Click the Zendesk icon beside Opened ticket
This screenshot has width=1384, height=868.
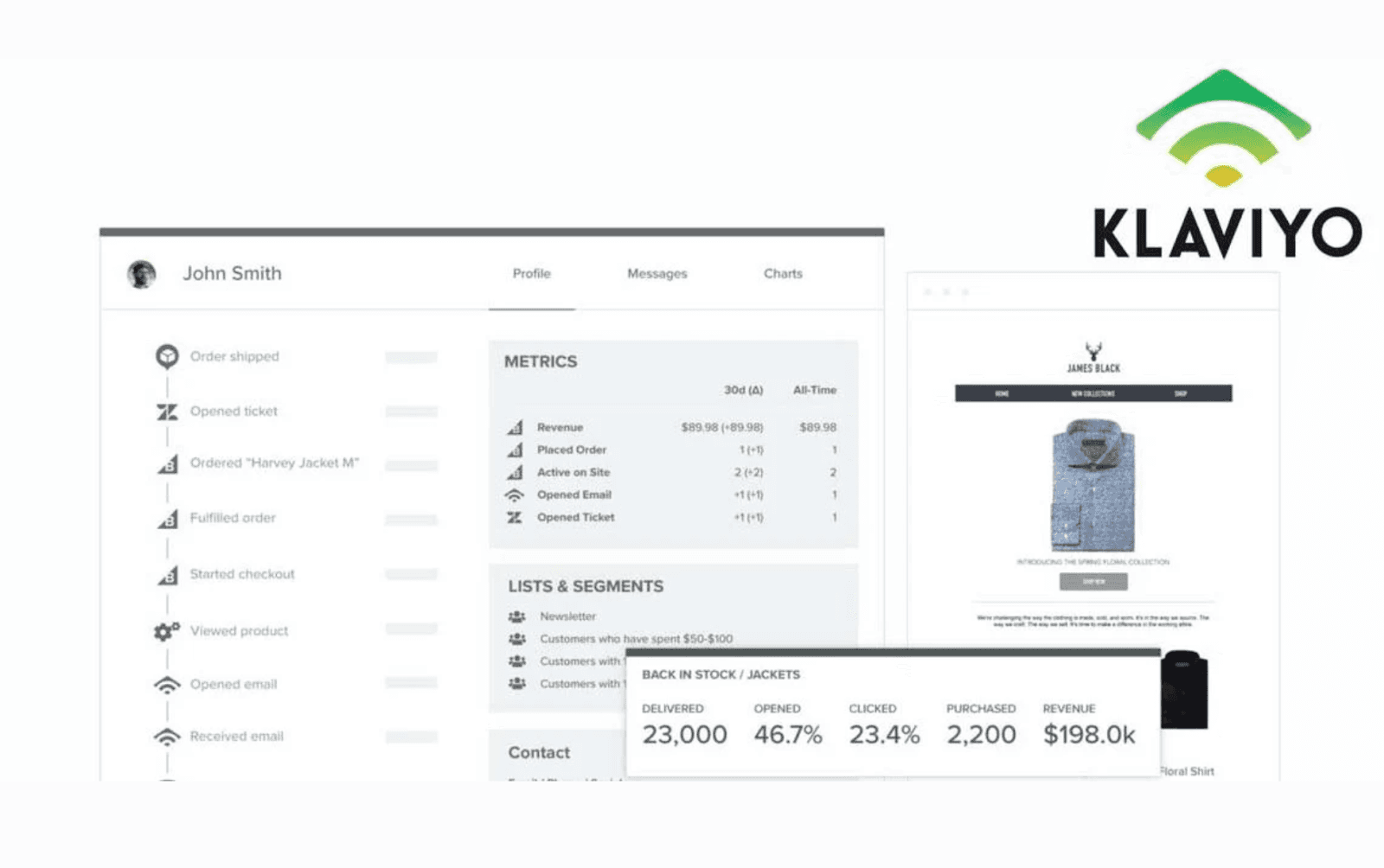coord(167,412)
